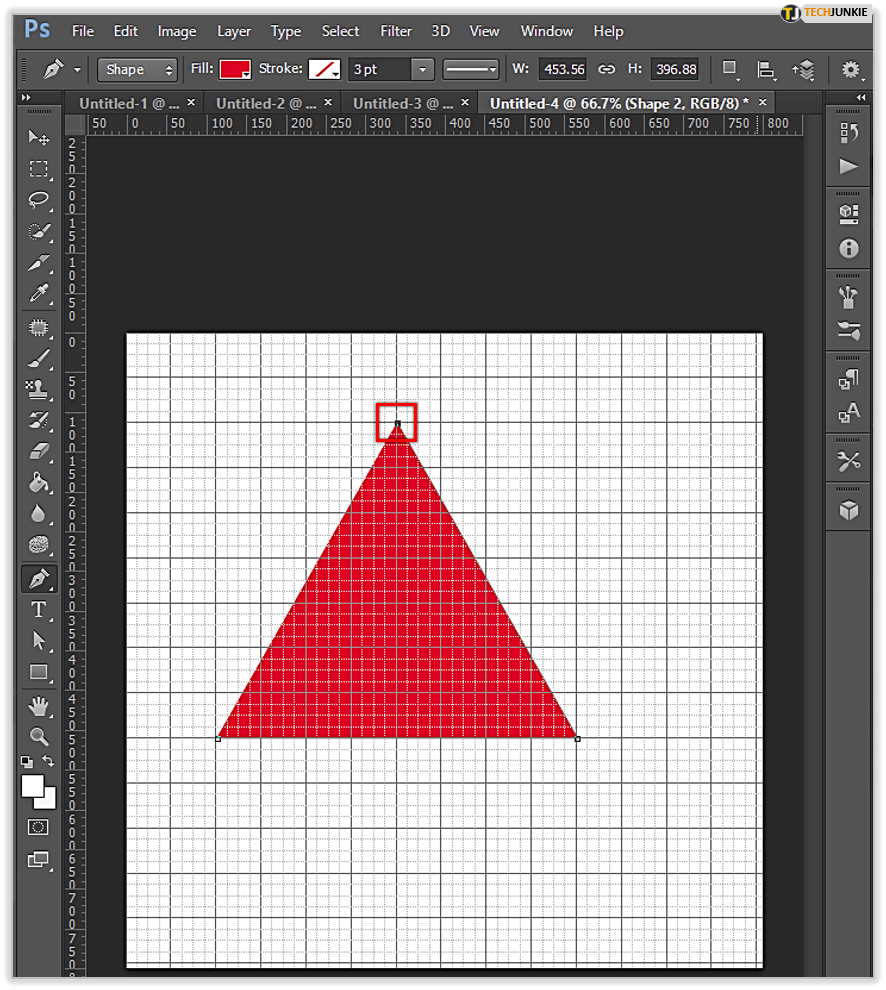Open the Properties panel icon
The width and height of the screenshot is (886, 990).
click(849, 215)
